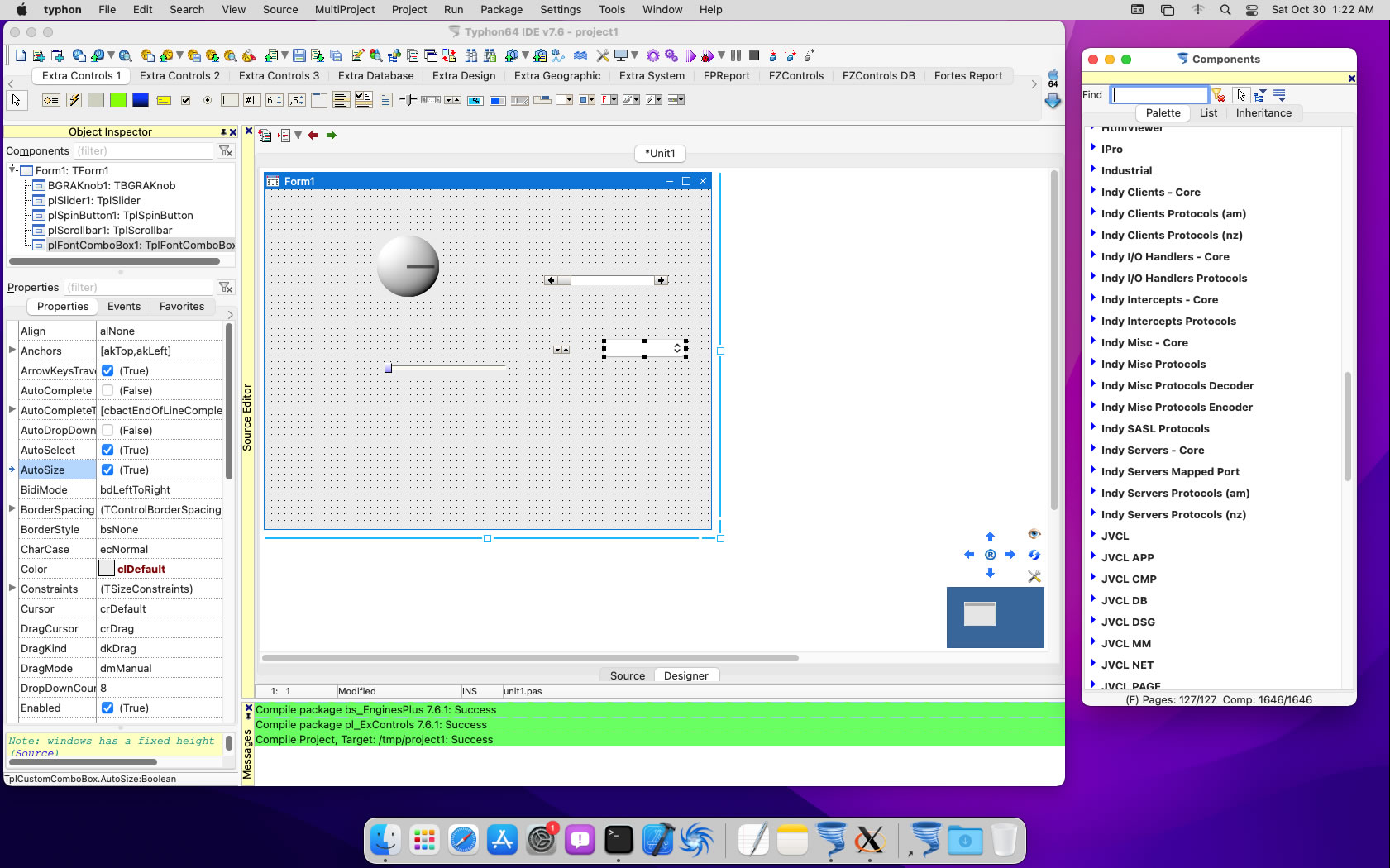Open the Package menu
The width and height of the screenshot is (1390, 868).
click(501, 9)
